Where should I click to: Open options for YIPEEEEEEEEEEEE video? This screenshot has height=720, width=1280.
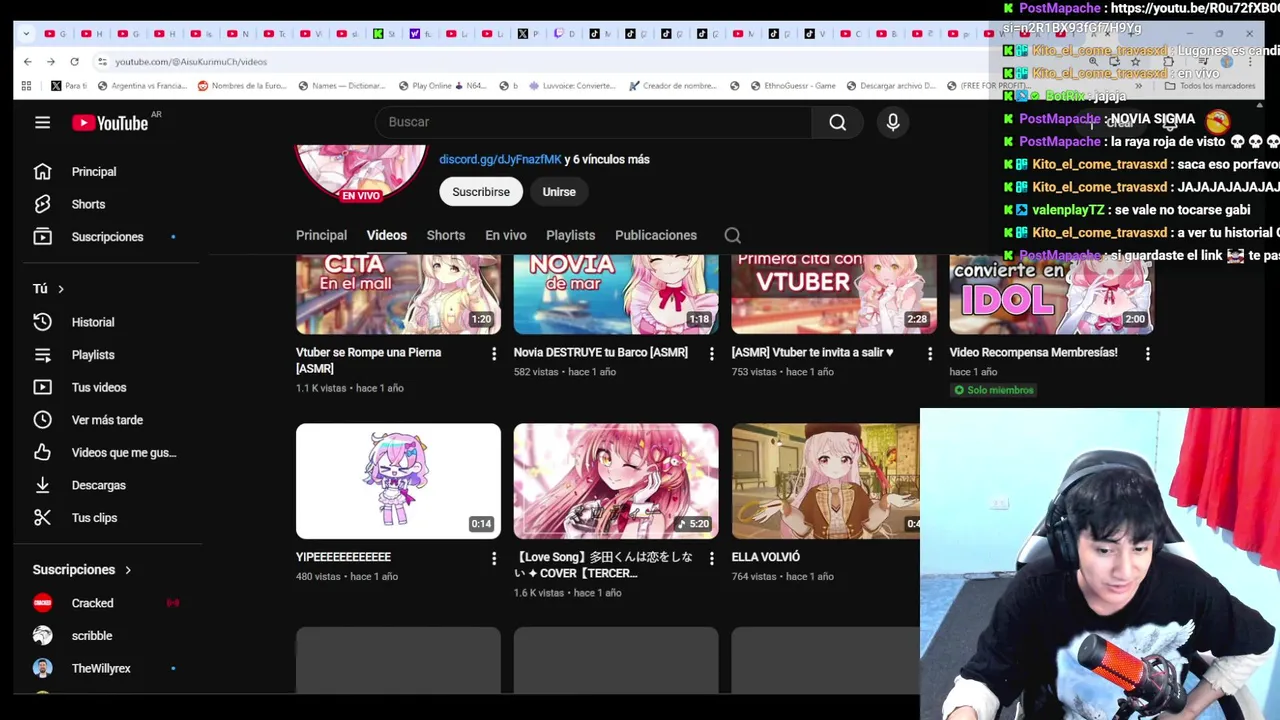493,558
